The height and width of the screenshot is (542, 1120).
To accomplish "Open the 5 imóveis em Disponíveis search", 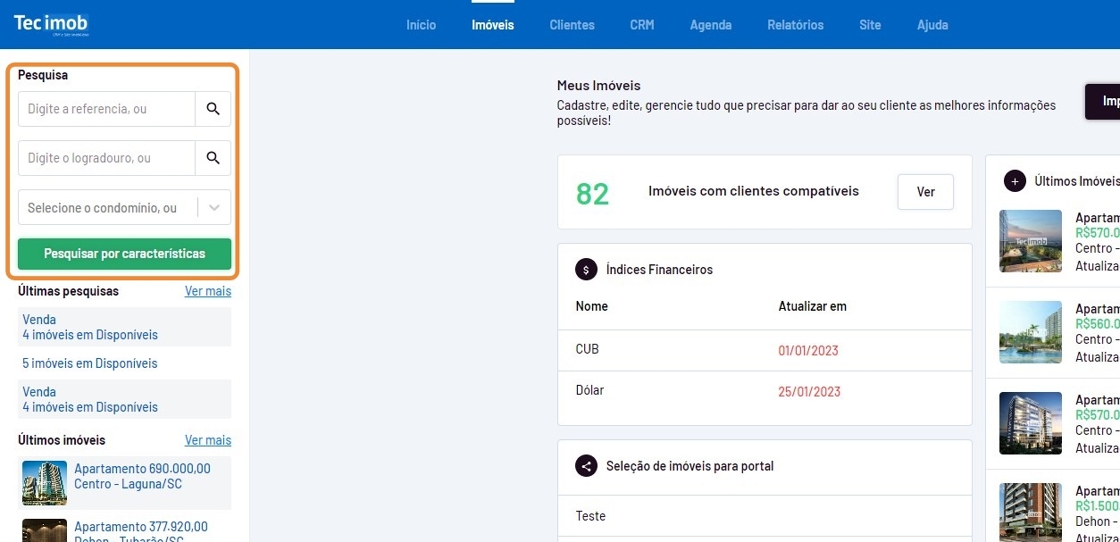I will click(90, 363).
